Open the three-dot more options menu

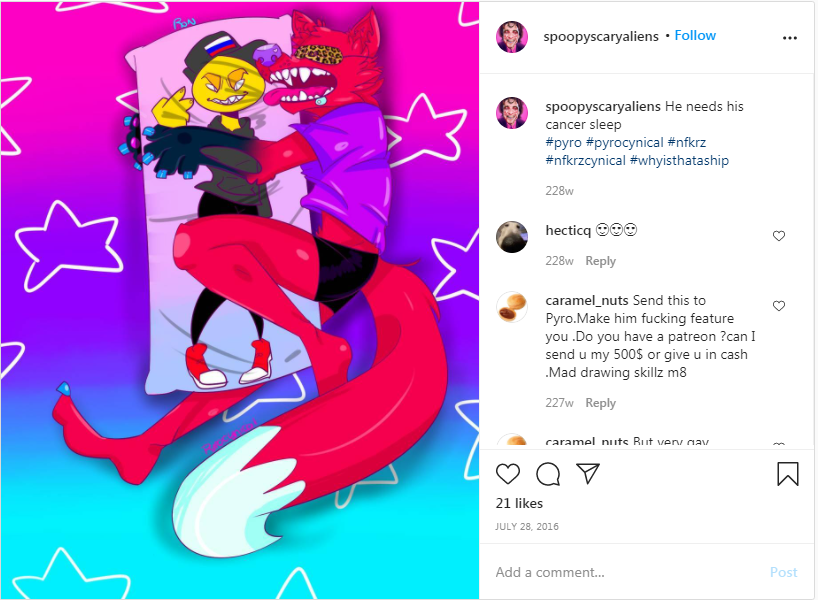[x=790, y=38]
